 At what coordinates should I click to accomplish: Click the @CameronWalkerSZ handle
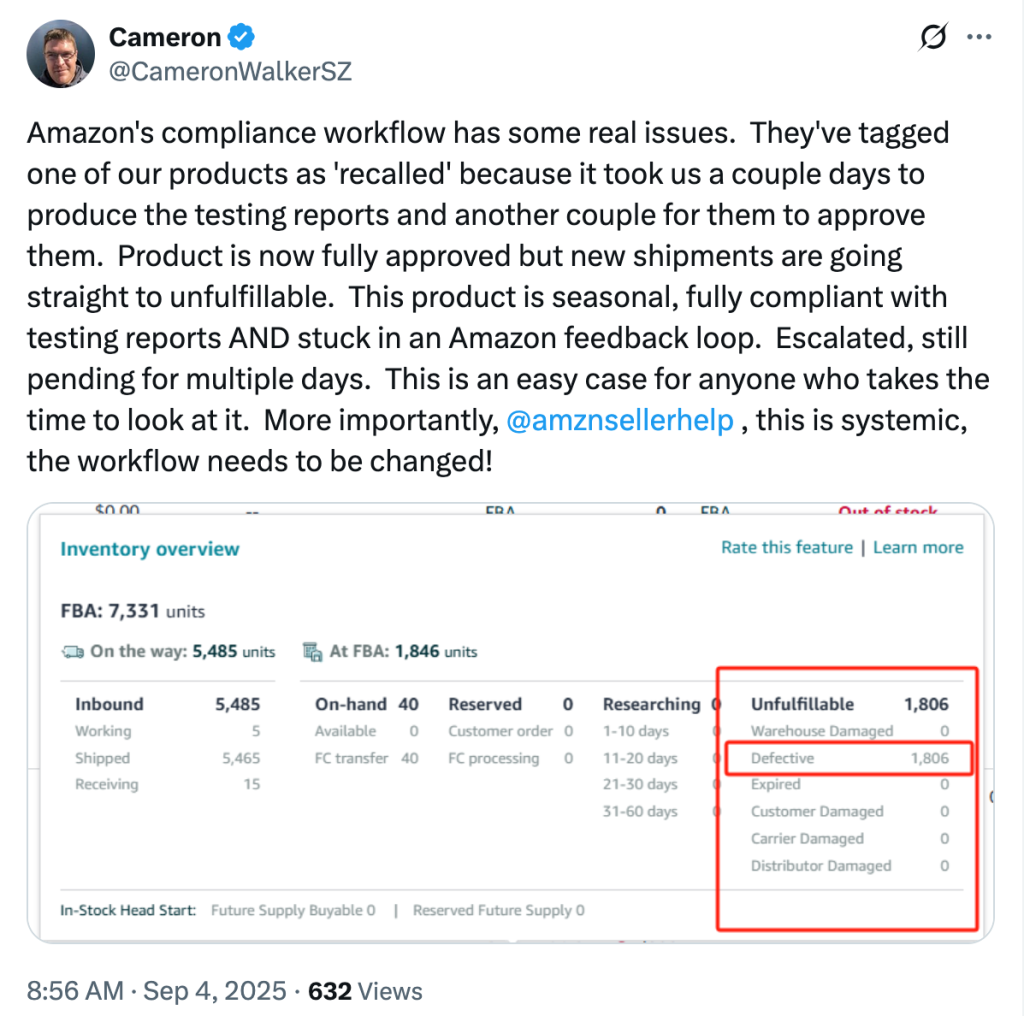[x=230, y=71]
